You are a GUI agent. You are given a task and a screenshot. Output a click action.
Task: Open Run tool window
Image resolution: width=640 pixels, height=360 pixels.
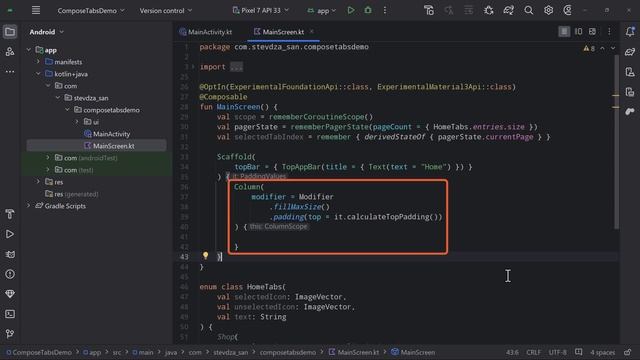(10, 234)
